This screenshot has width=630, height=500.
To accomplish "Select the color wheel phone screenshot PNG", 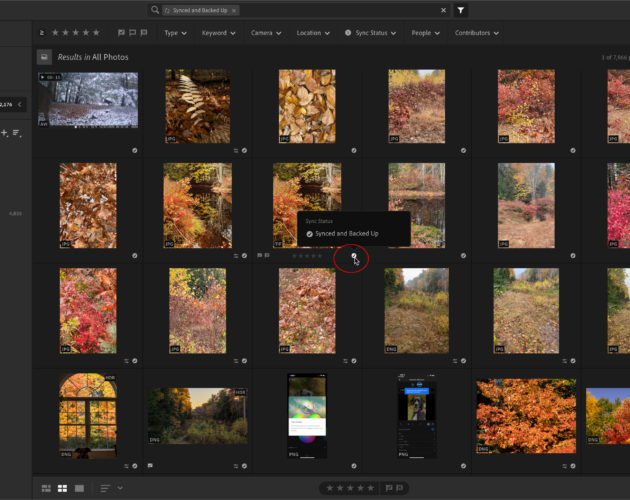I will point(307,416).
